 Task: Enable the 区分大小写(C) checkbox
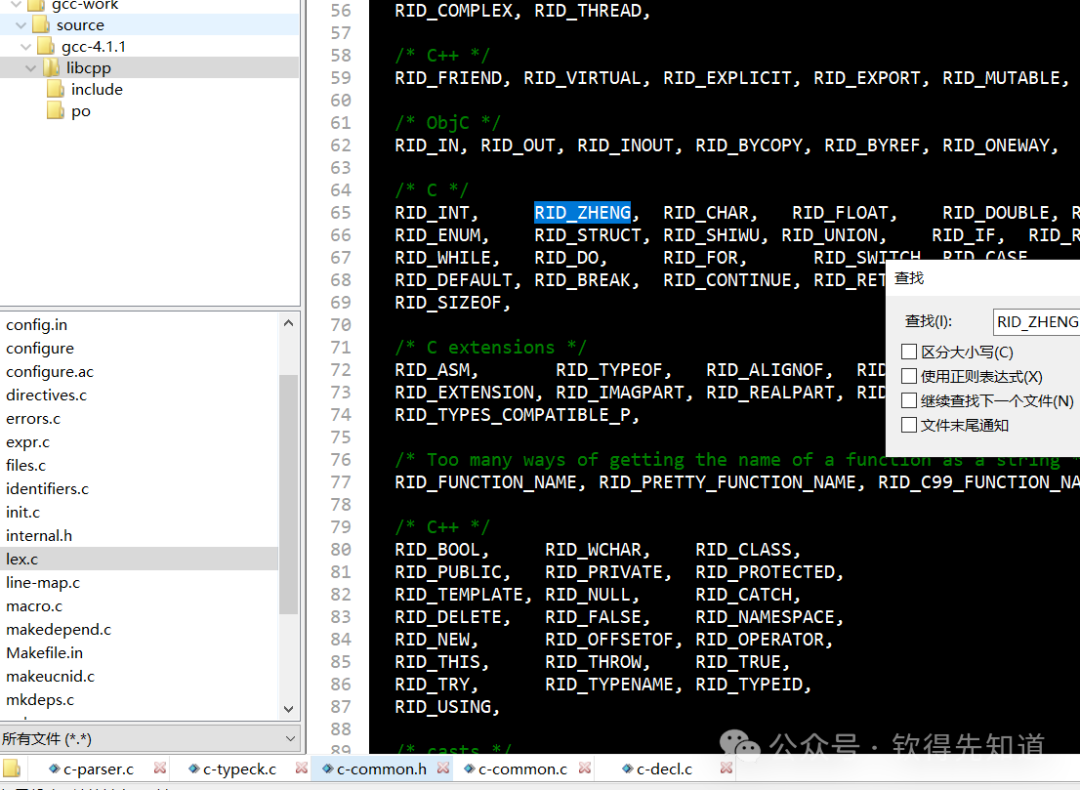pyautogui.click(x=908, y=351)
